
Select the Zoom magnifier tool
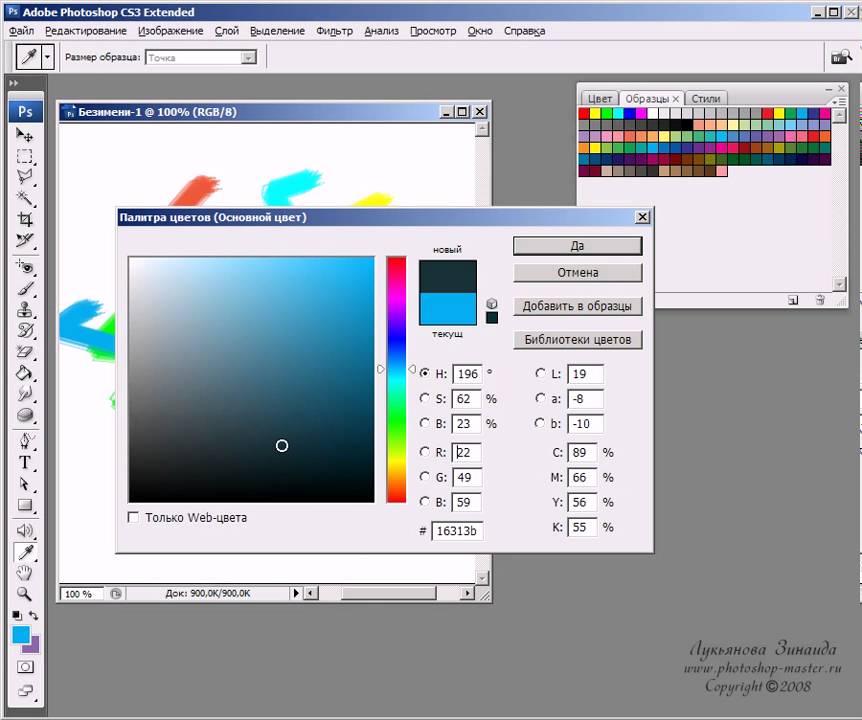pyautogui.click(x=25, y=594)
